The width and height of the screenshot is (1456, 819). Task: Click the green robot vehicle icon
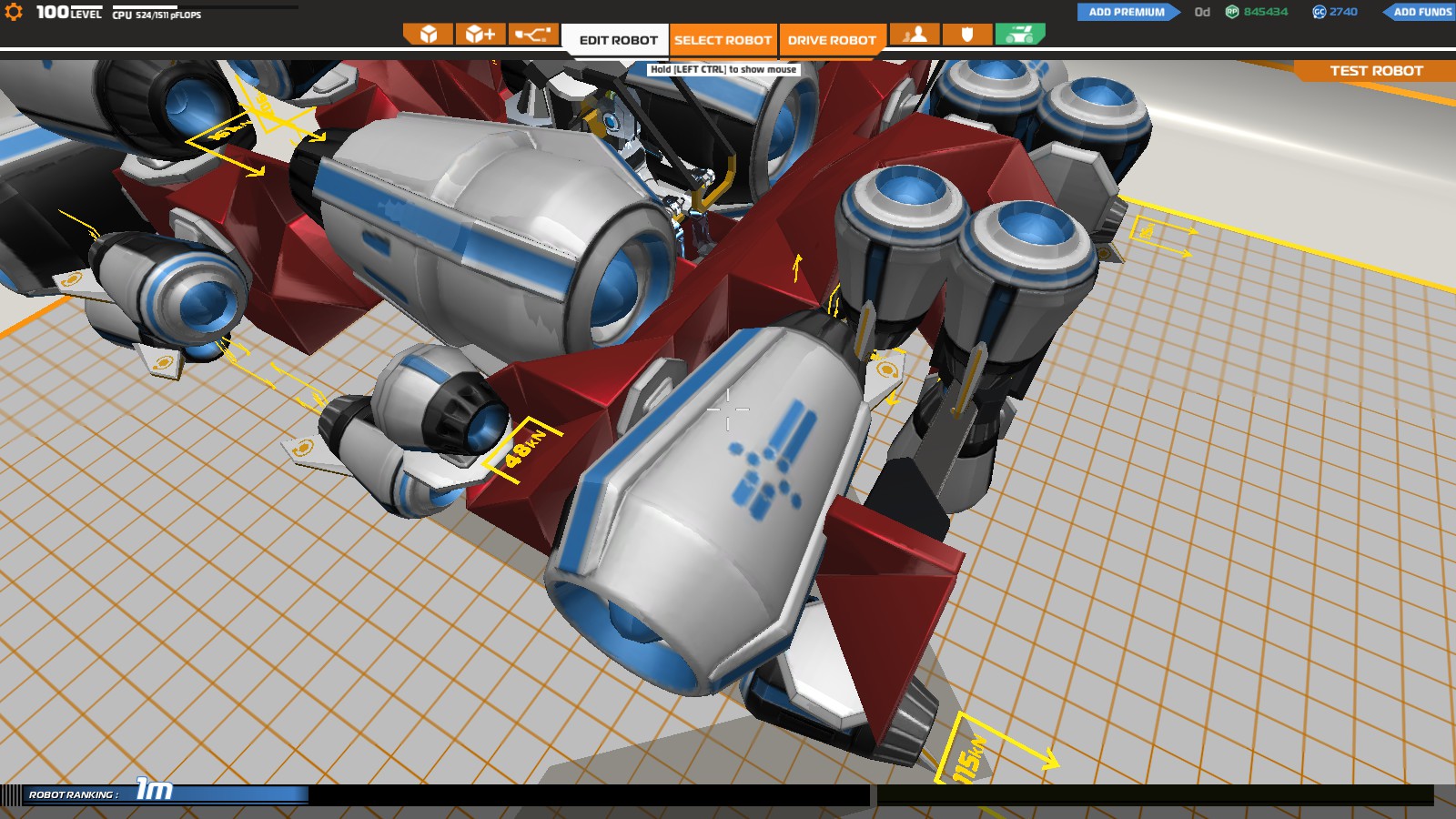(x=1020, y=35)
